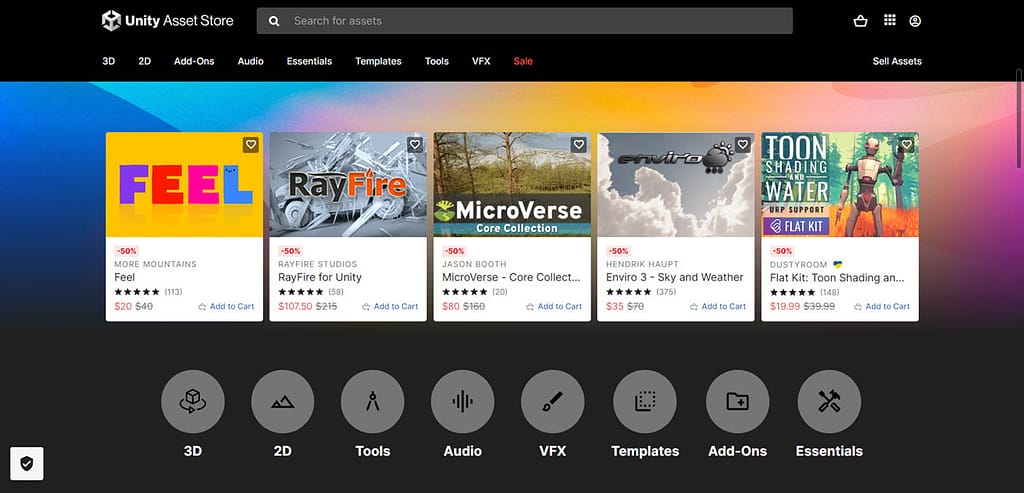
Task: Open the Tools category circle icon
Action: [372, 401]
